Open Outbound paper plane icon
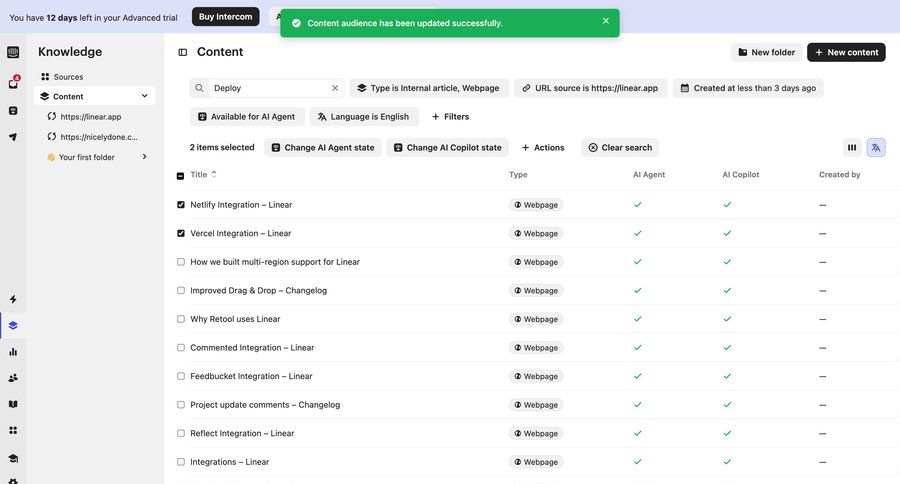Screen dimensions: 900x484 [x=13, y=137]
